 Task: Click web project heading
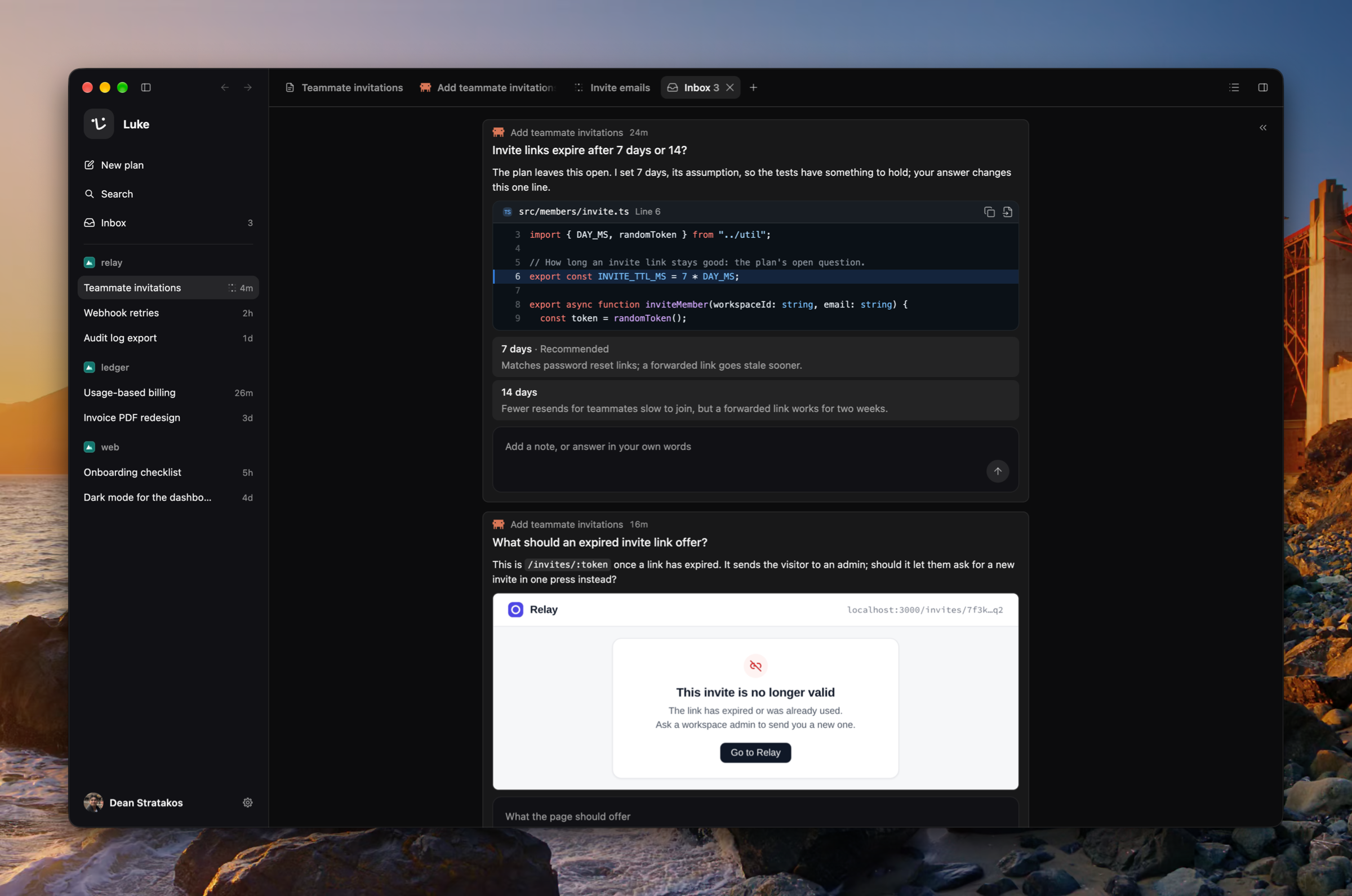point(110,447)
